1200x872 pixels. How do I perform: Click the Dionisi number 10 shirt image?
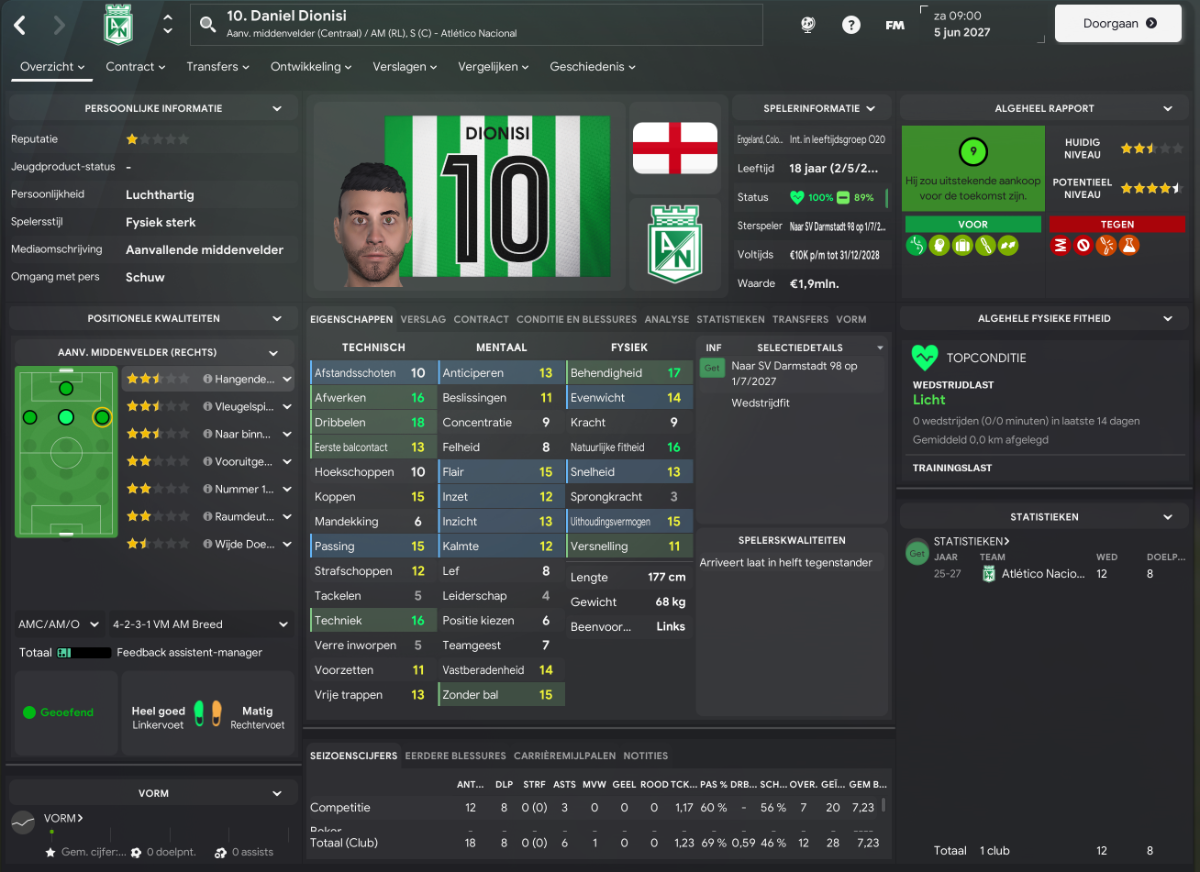tap(498, 196)
